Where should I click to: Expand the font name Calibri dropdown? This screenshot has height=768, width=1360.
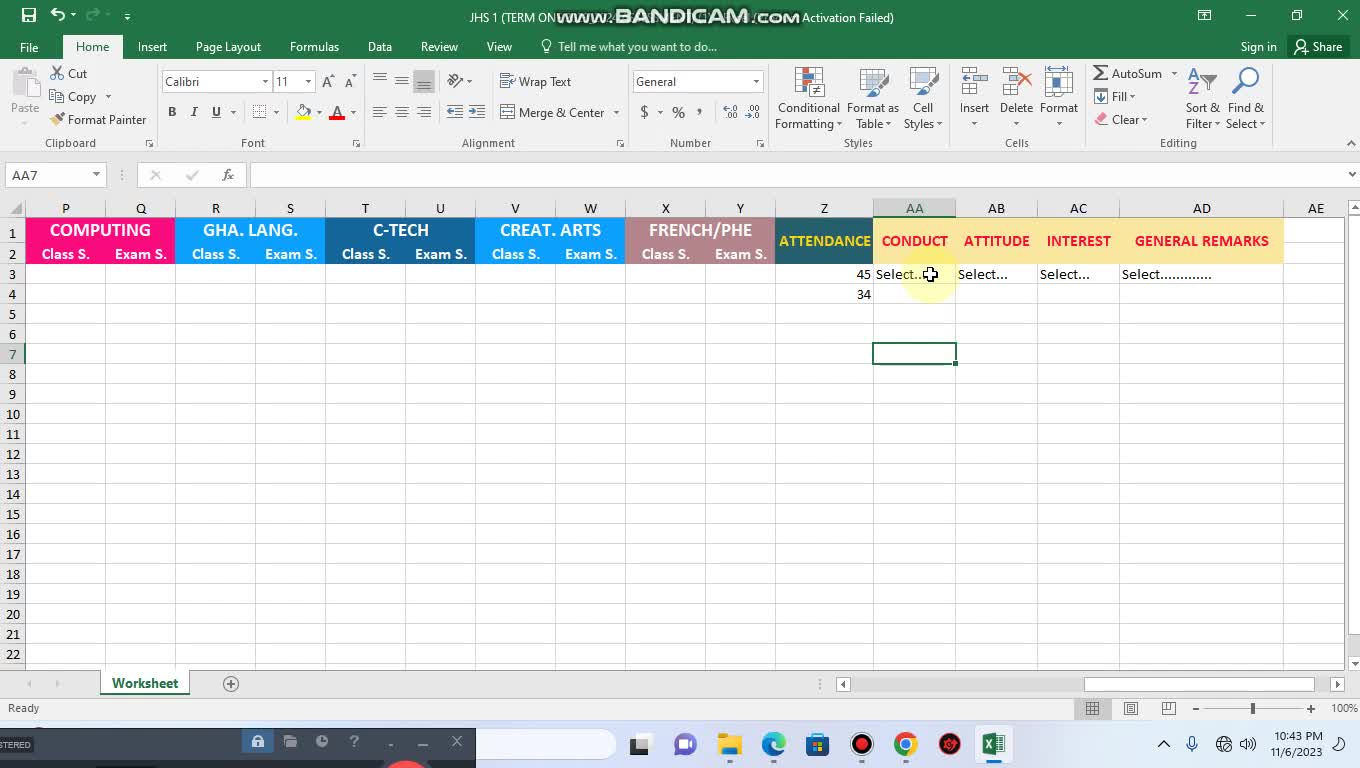click(265, 82)
